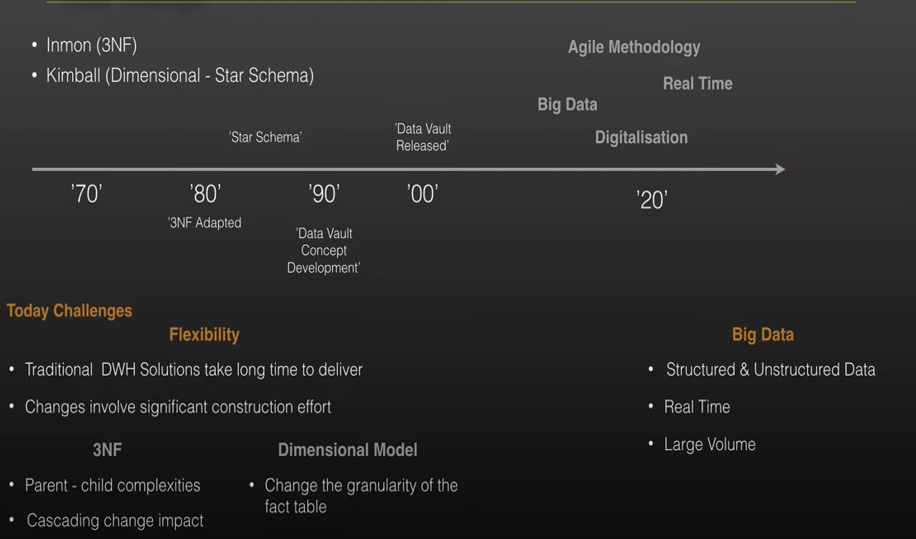Click the Real Time heading near timeline

698,84
